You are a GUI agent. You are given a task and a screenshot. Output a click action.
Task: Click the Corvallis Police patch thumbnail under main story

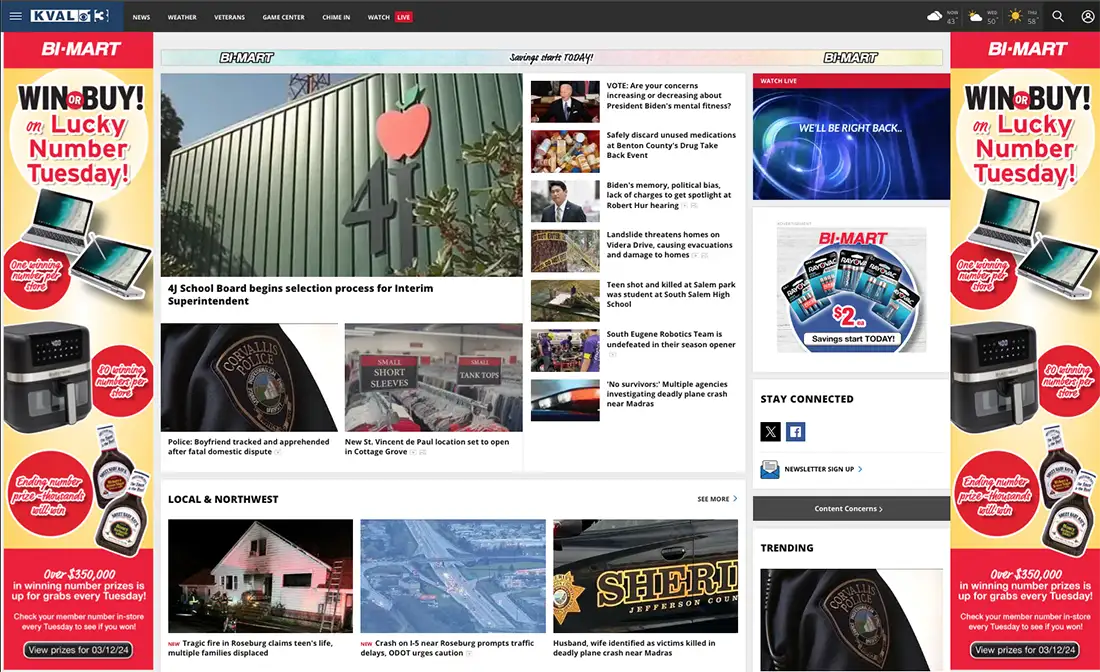249,377
